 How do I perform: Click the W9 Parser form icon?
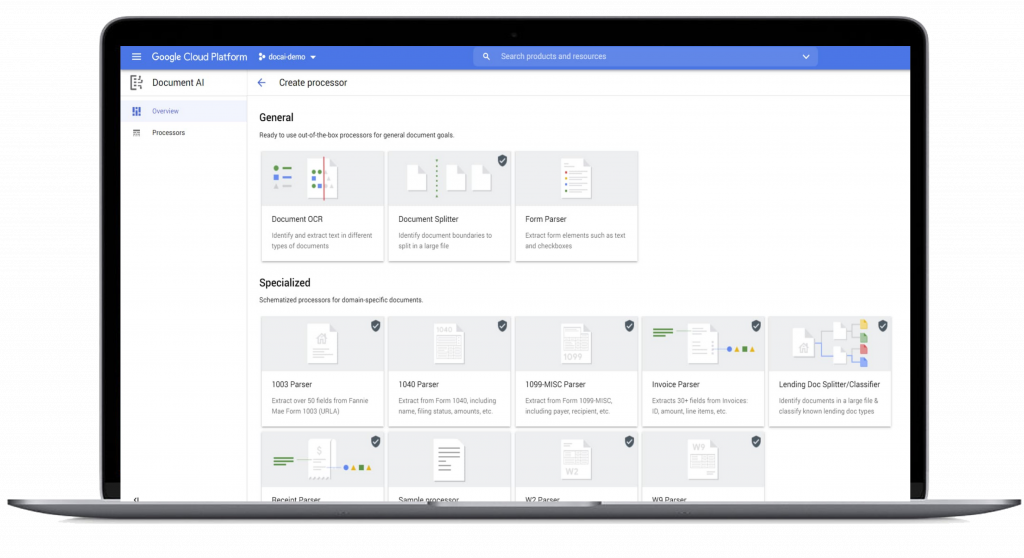(x=702, y=459)
